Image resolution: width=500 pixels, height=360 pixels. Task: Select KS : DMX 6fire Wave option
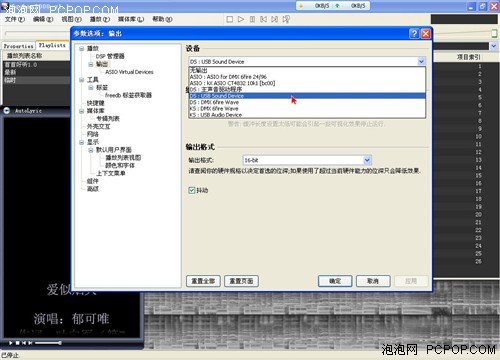(307, 108)
